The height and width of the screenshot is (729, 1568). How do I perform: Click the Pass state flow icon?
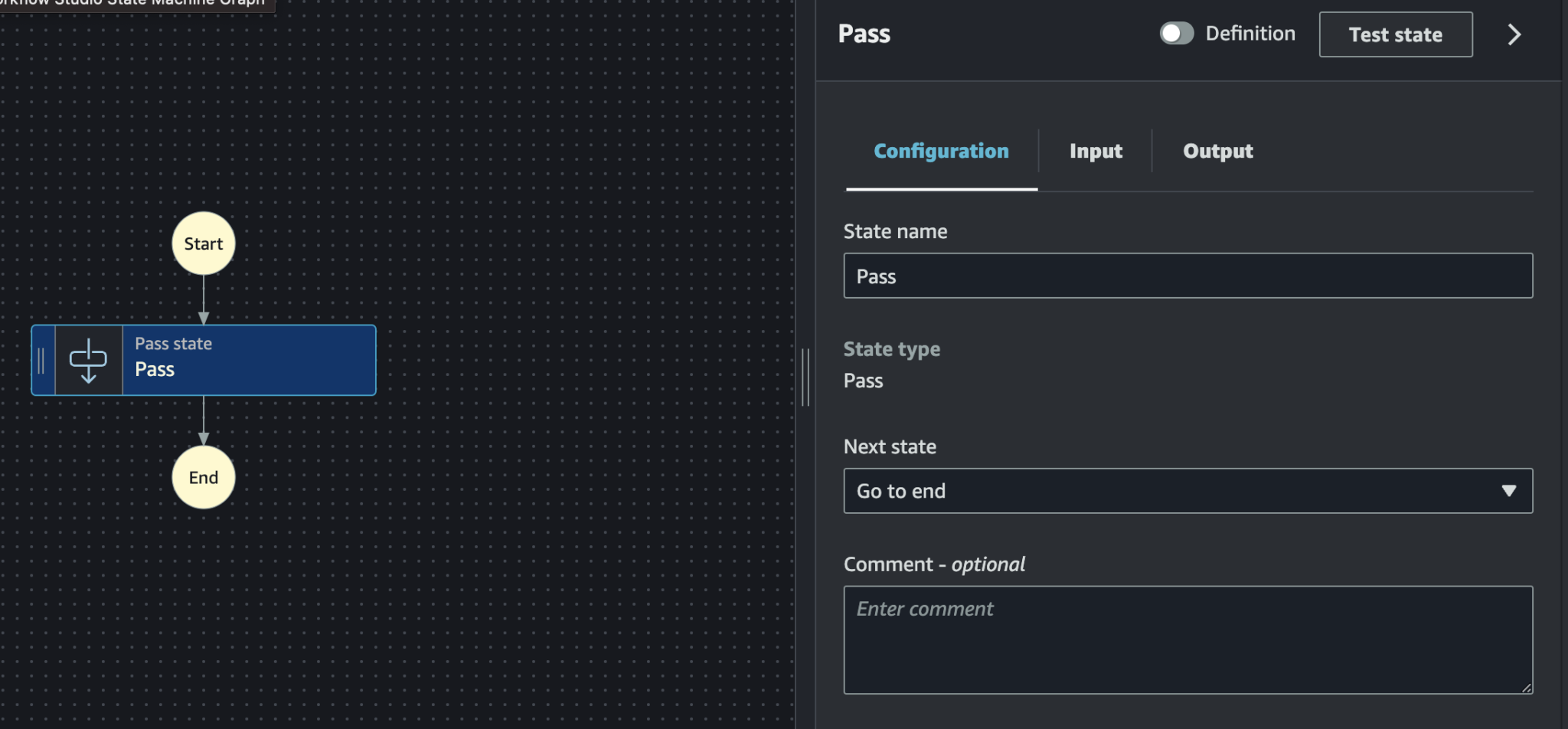pos(88,360)
